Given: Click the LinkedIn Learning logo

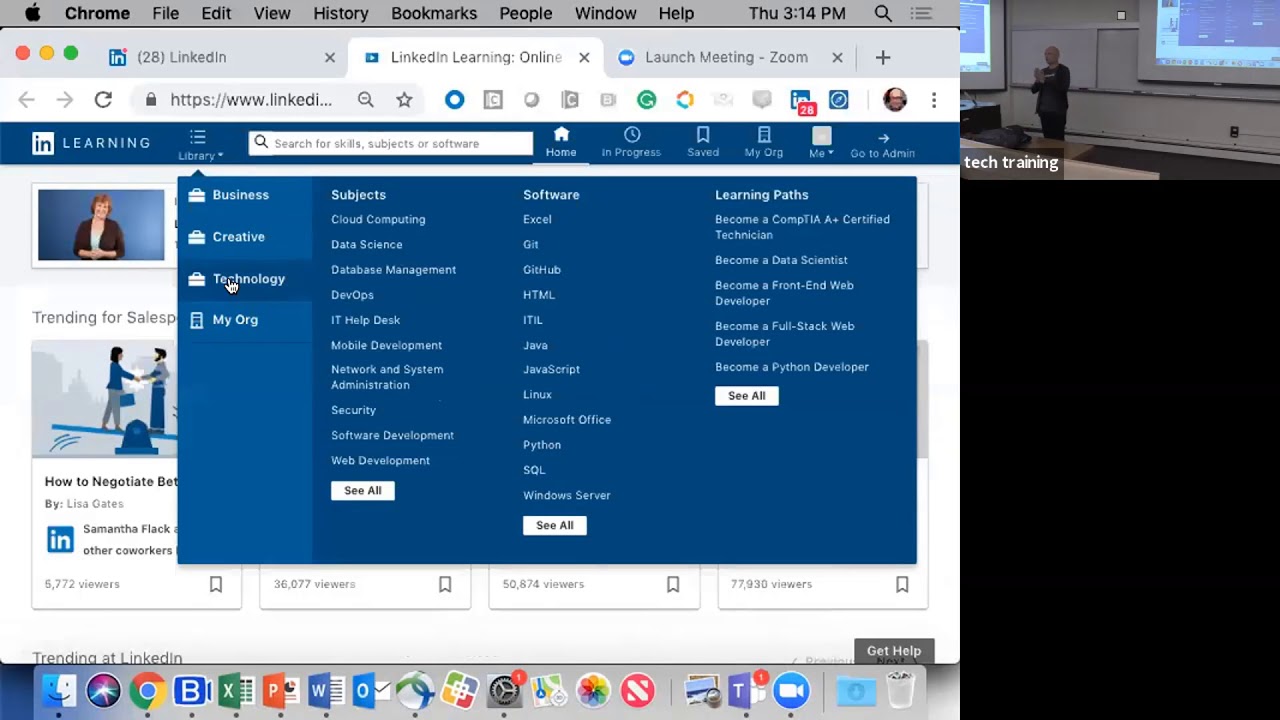Looking at the screenshot, I should tap(91, 143).
